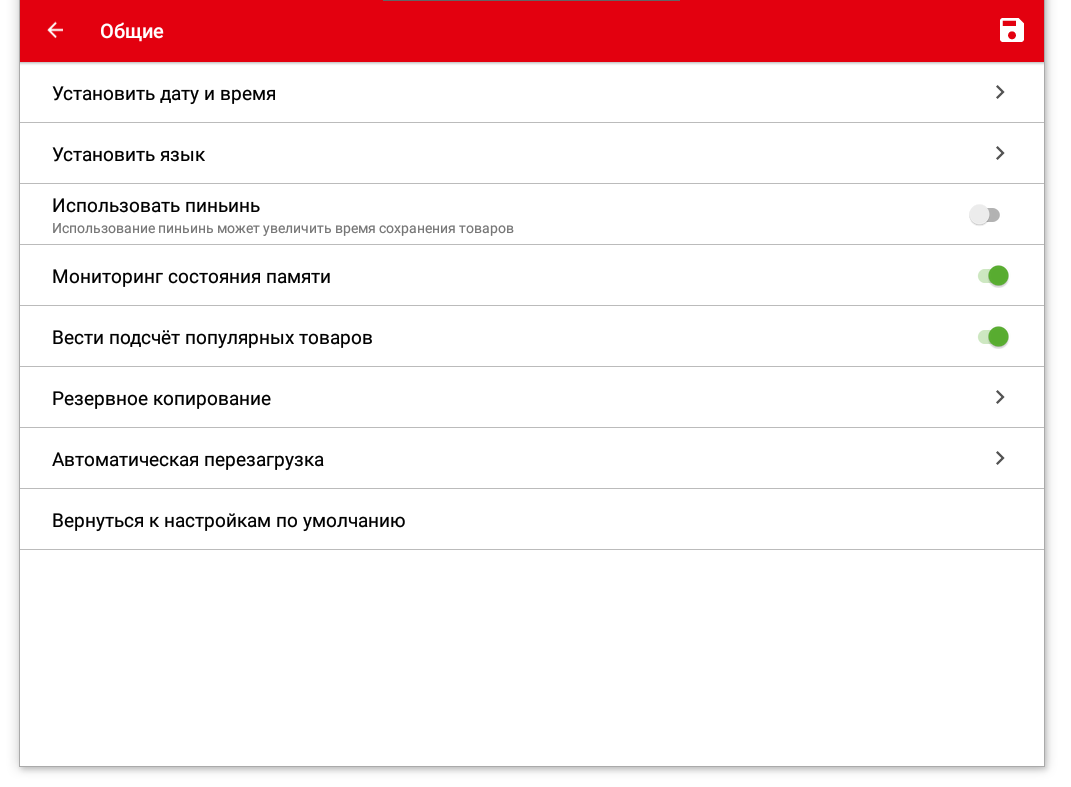This screenshot has height=787, width=1071.
Task: Click the Использовать пиньинь label
Action: pos(156,206)
